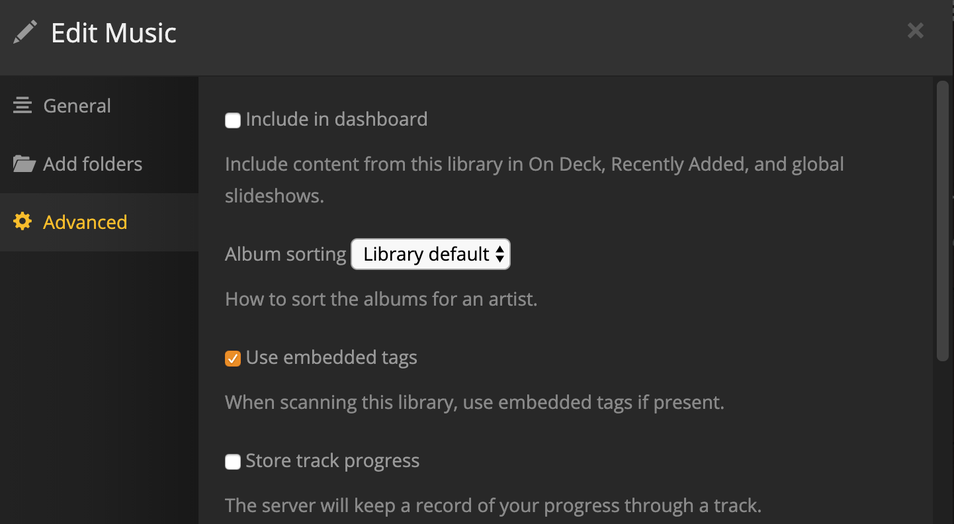Click the dialog's vertical scrollbar thumb
The image size is (954, 524).
[941, 220]
